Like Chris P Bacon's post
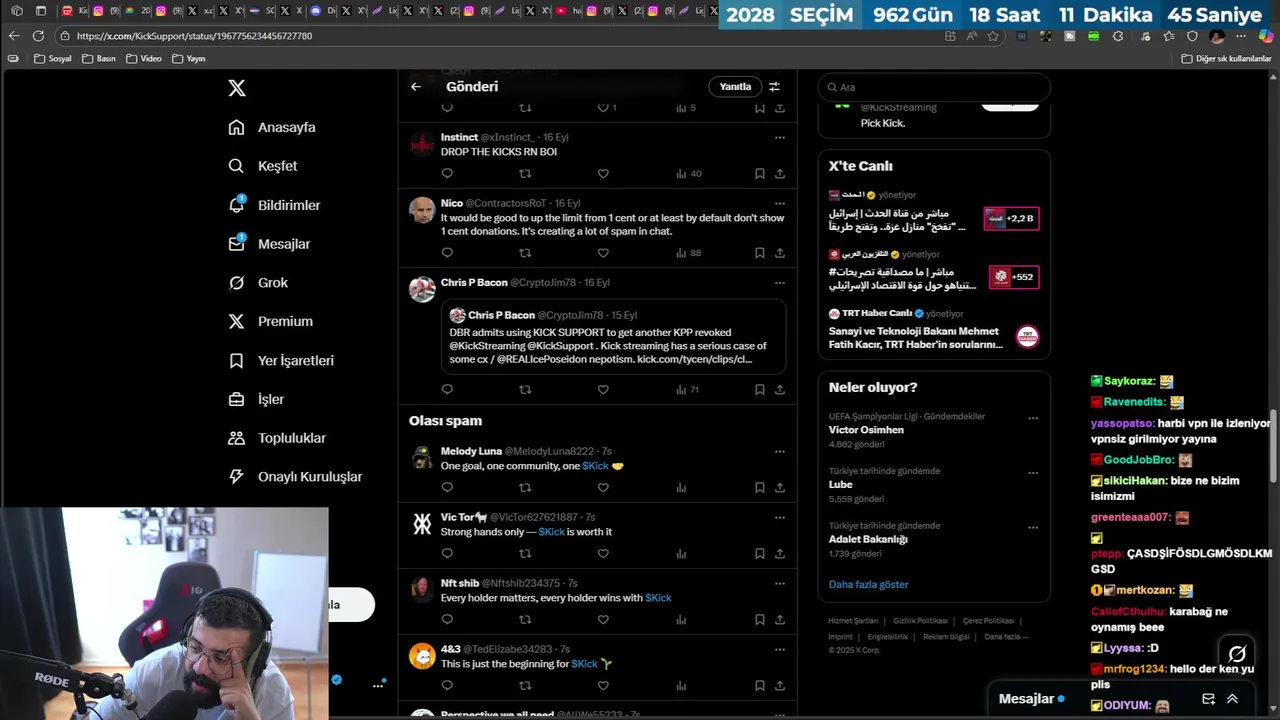Viewport: 1280px width, 720px height. [x=603, y=390]
